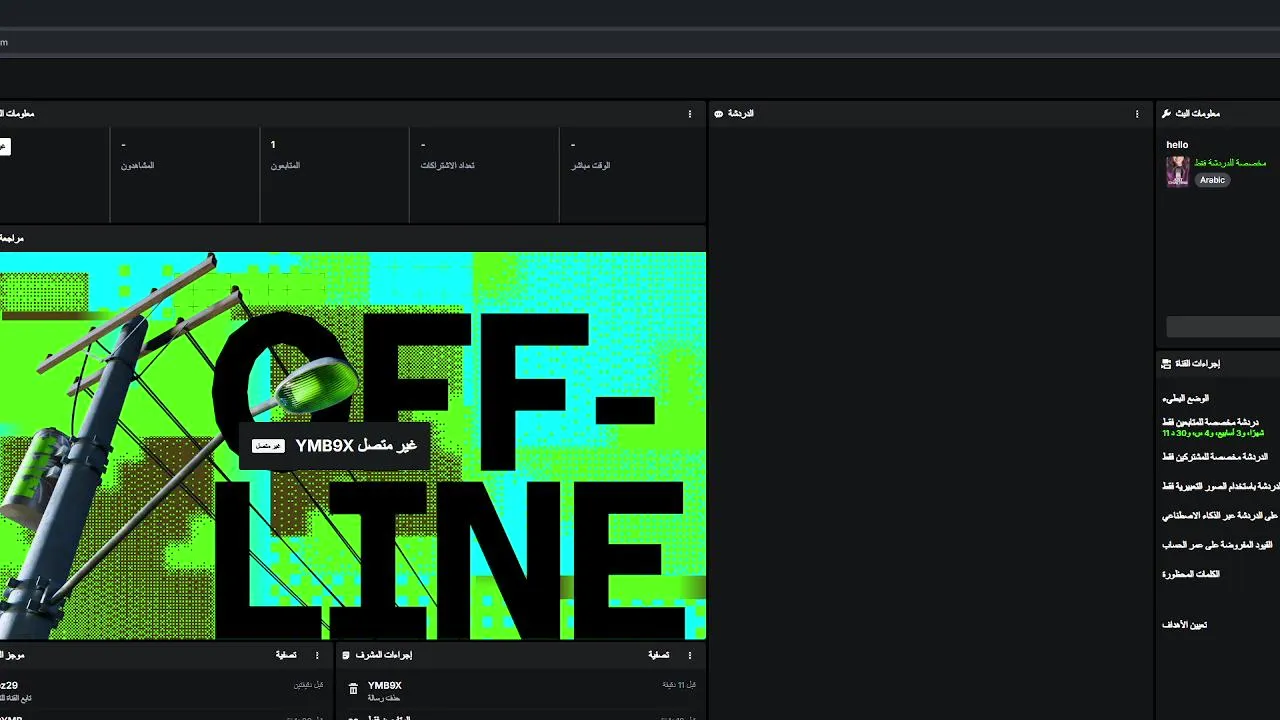Click the trash icon beside YMB9X entry
The image size is (1280, 720).
click(x=353, y=689)
